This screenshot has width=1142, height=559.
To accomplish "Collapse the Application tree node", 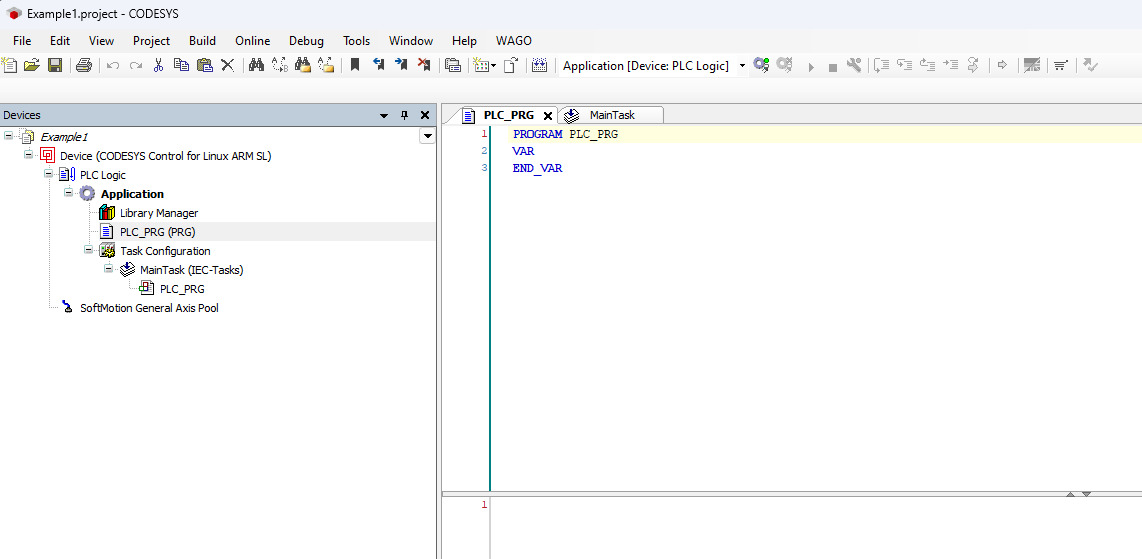I will 69,193.
